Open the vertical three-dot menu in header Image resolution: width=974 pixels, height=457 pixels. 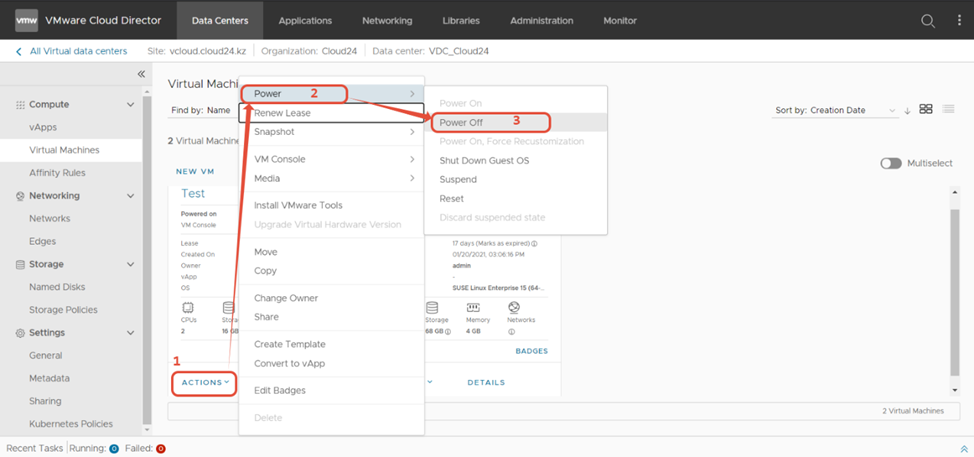(x=959, y=21)
